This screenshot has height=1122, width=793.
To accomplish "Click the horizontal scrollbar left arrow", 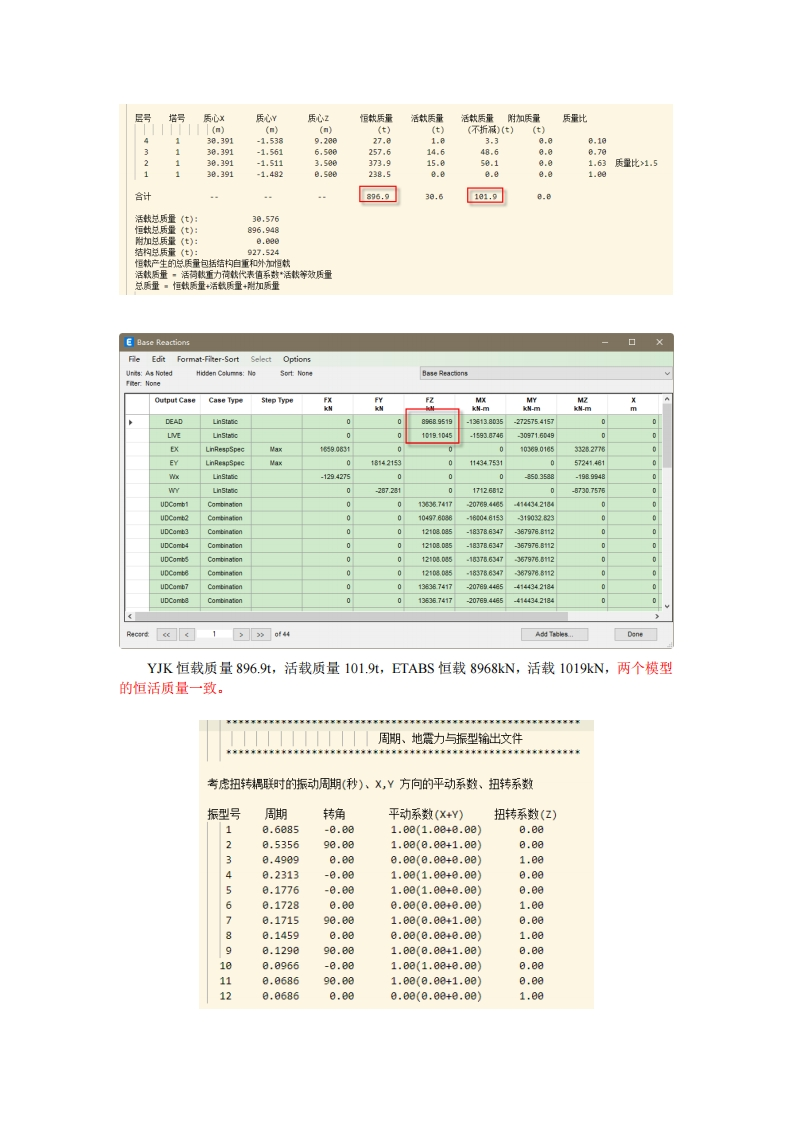I will click(130, 616).
